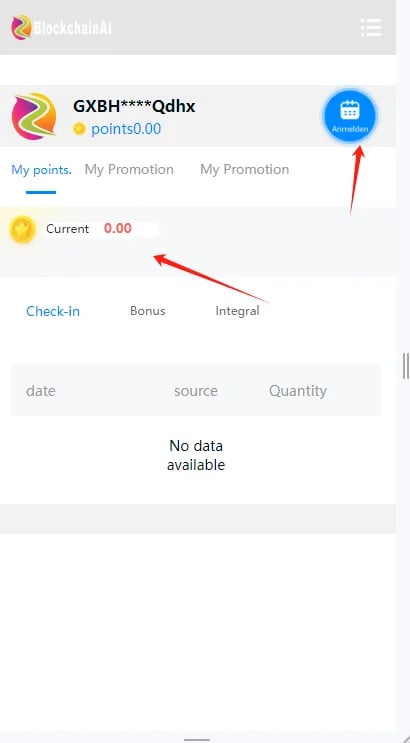Click the bottom drag handle bar
Image resolution: width=410 pixels, height=743 pixels.
(197, 739)
